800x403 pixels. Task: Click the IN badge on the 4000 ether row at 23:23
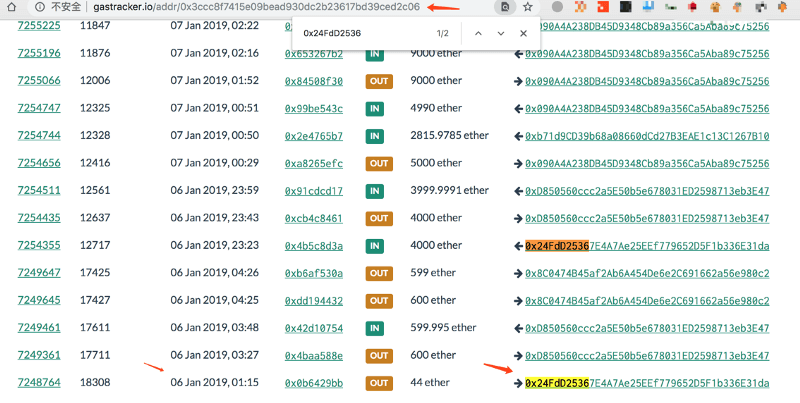[x=374, y=246]
